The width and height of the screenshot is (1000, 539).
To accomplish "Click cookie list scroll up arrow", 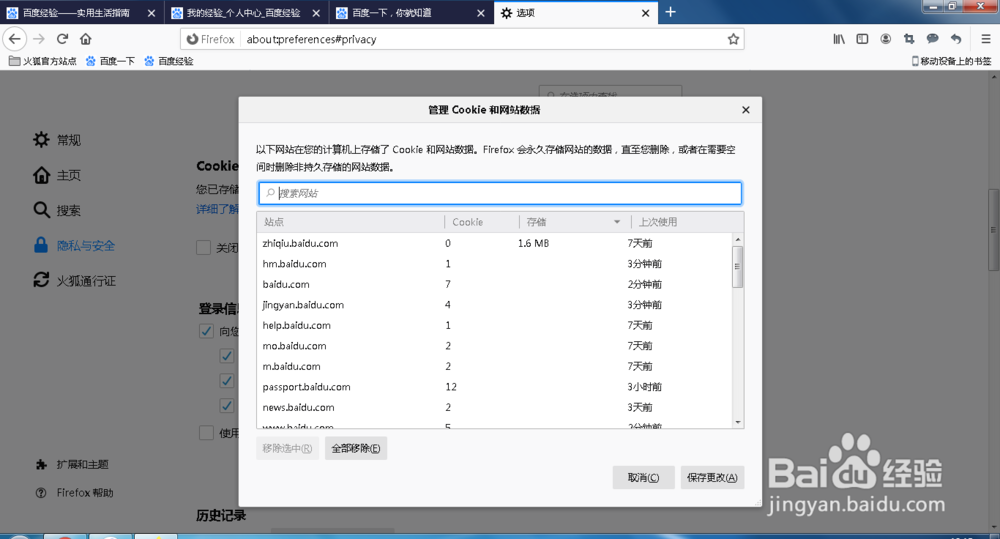I will [x=738, y=239].
